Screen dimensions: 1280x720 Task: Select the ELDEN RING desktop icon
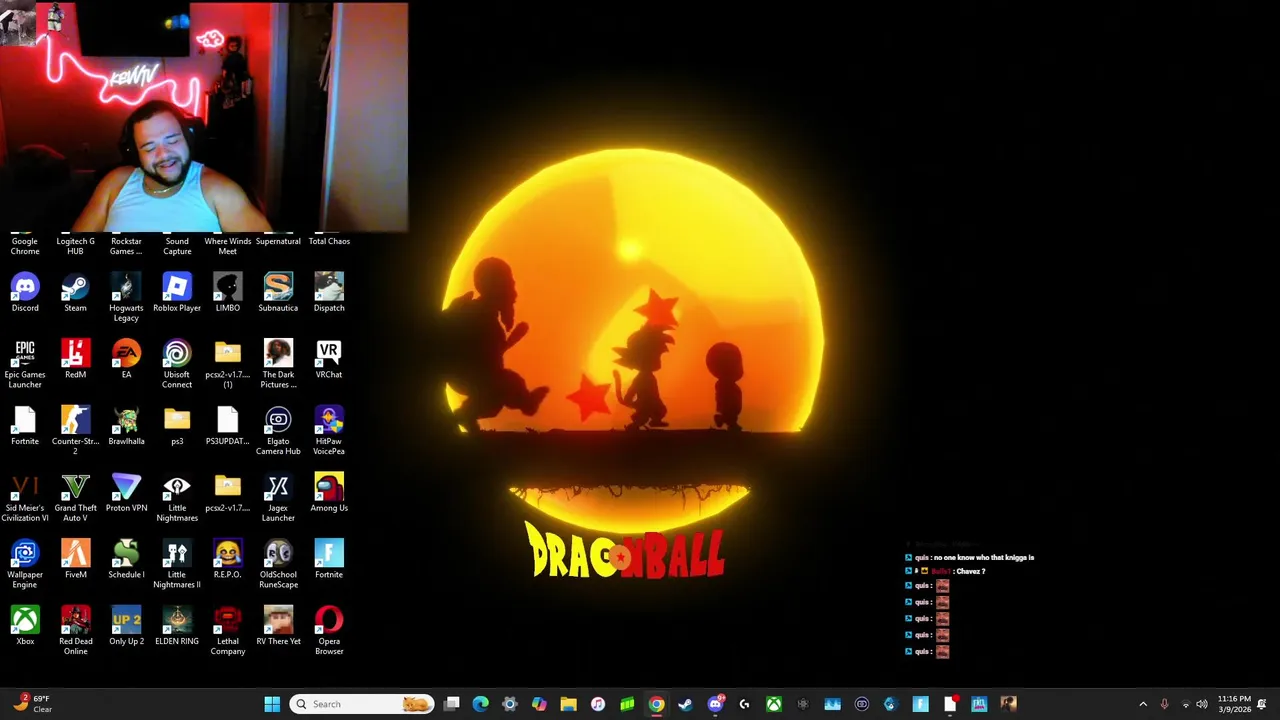coord(177,627)
